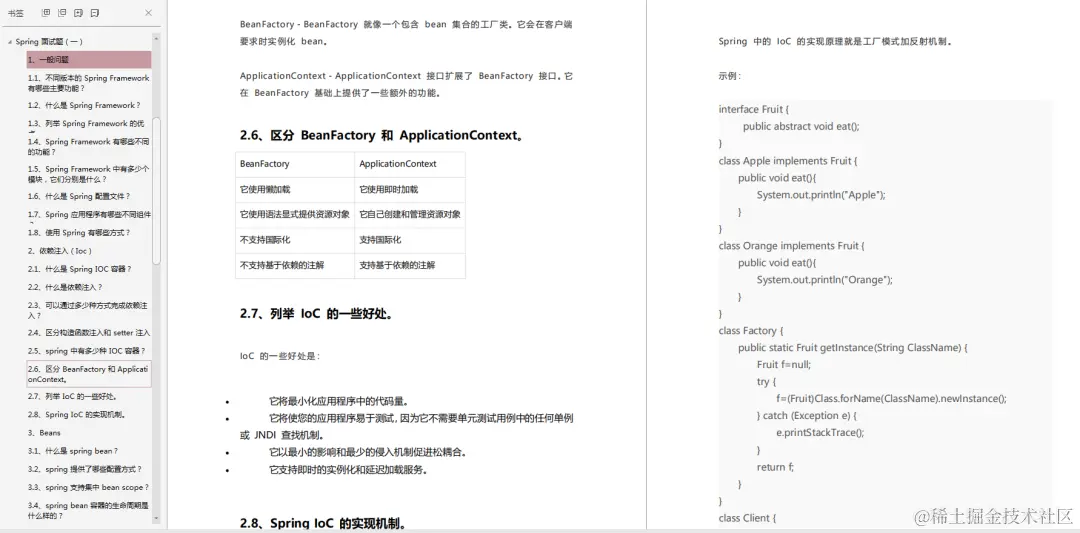Click the bookmark panel scrollbar thumb
1080x533 pixels.
[156, 191]
